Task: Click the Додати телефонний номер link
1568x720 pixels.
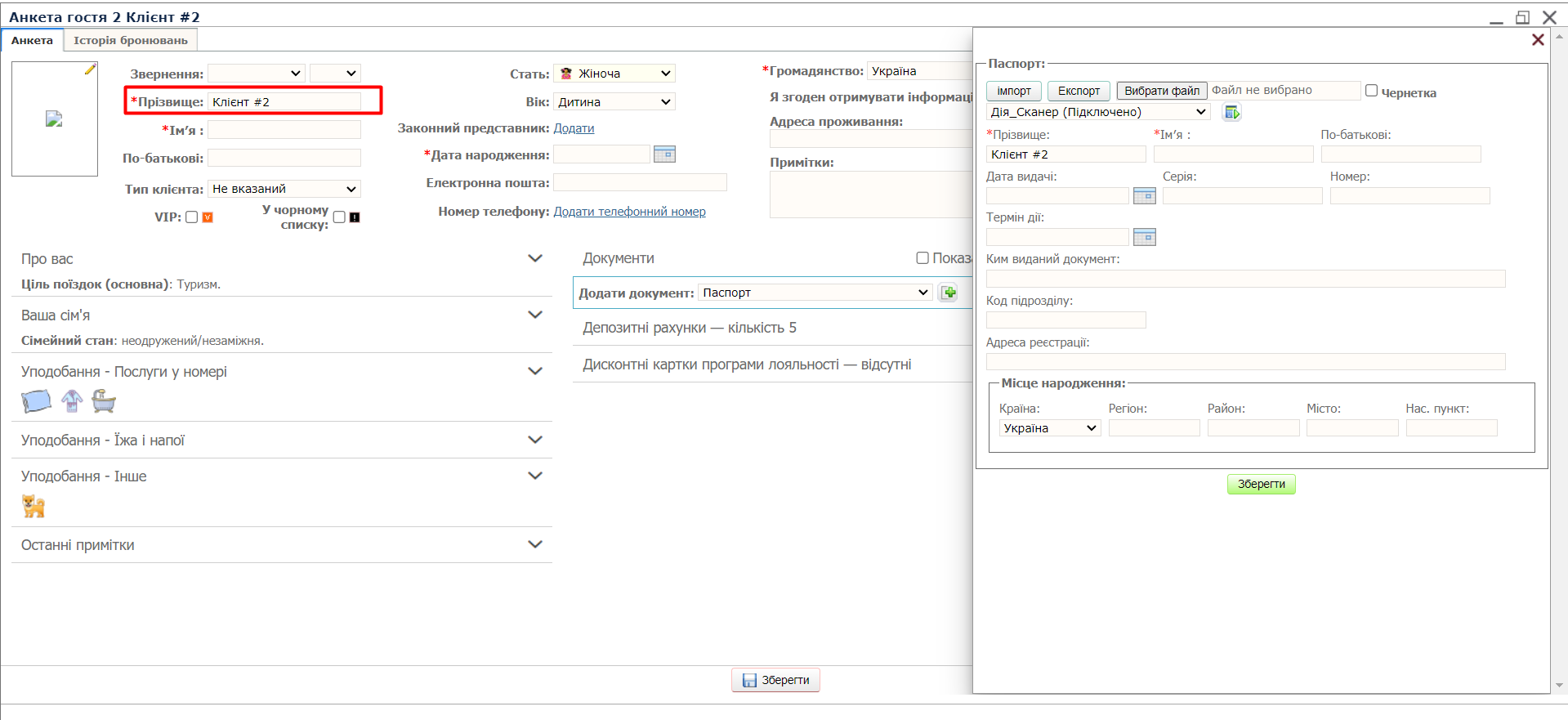Action: tap(629, 212)
